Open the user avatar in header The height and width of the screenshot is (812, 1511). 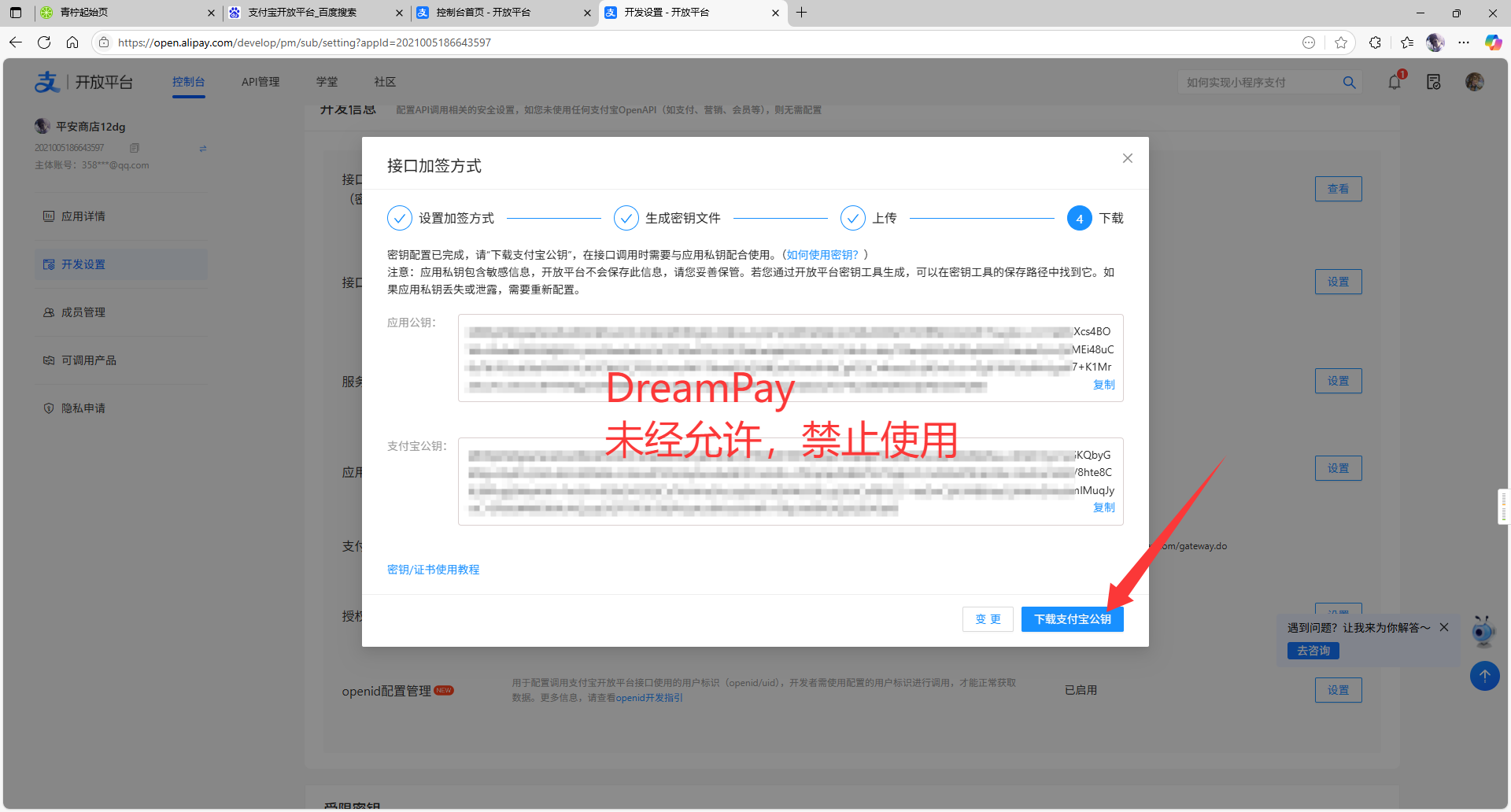point(1474,82)
